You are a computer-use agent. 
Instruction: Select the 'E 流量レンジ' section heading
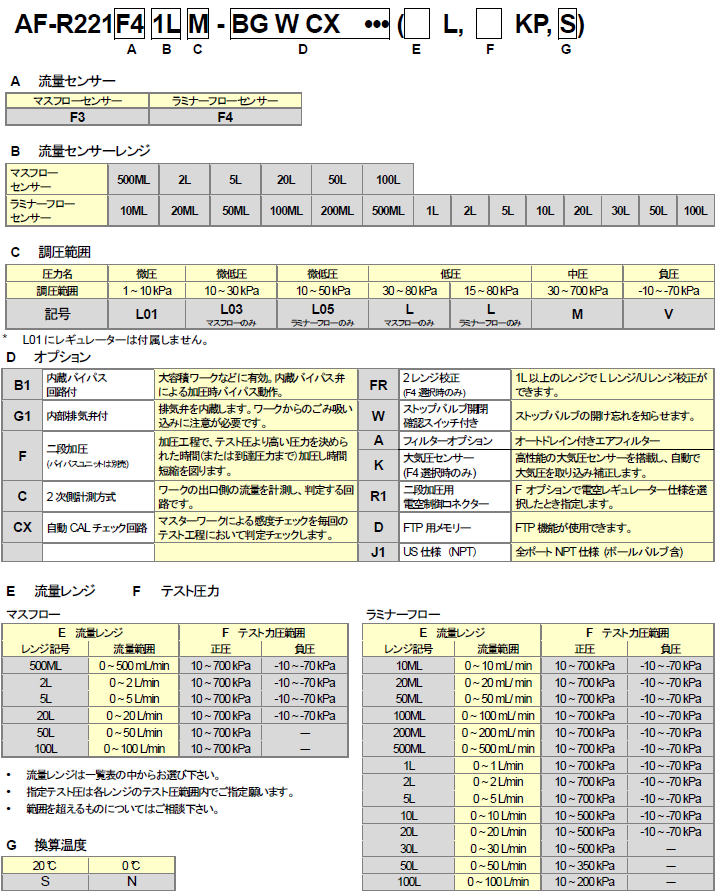tap(51, 591)
